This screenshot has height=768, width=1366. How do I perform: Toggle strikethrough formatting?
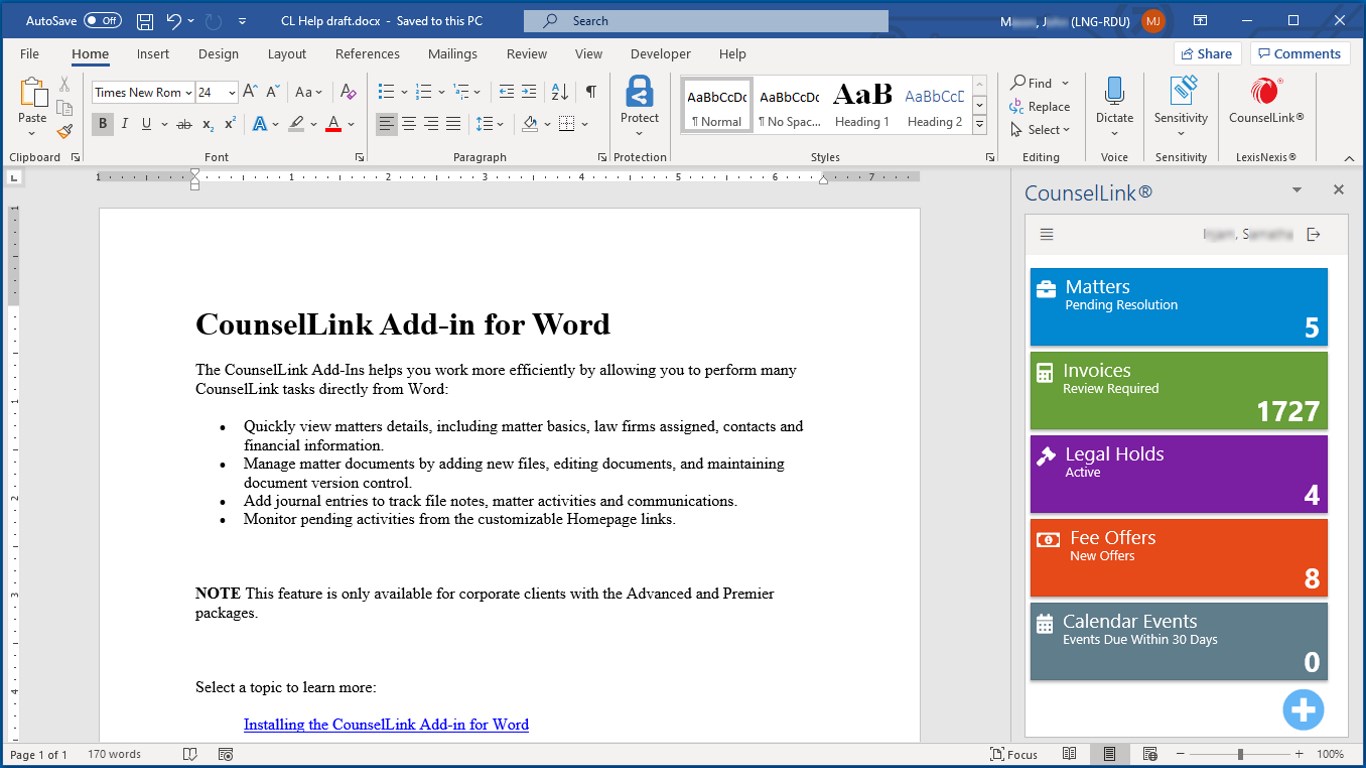(x=184, y=124)
